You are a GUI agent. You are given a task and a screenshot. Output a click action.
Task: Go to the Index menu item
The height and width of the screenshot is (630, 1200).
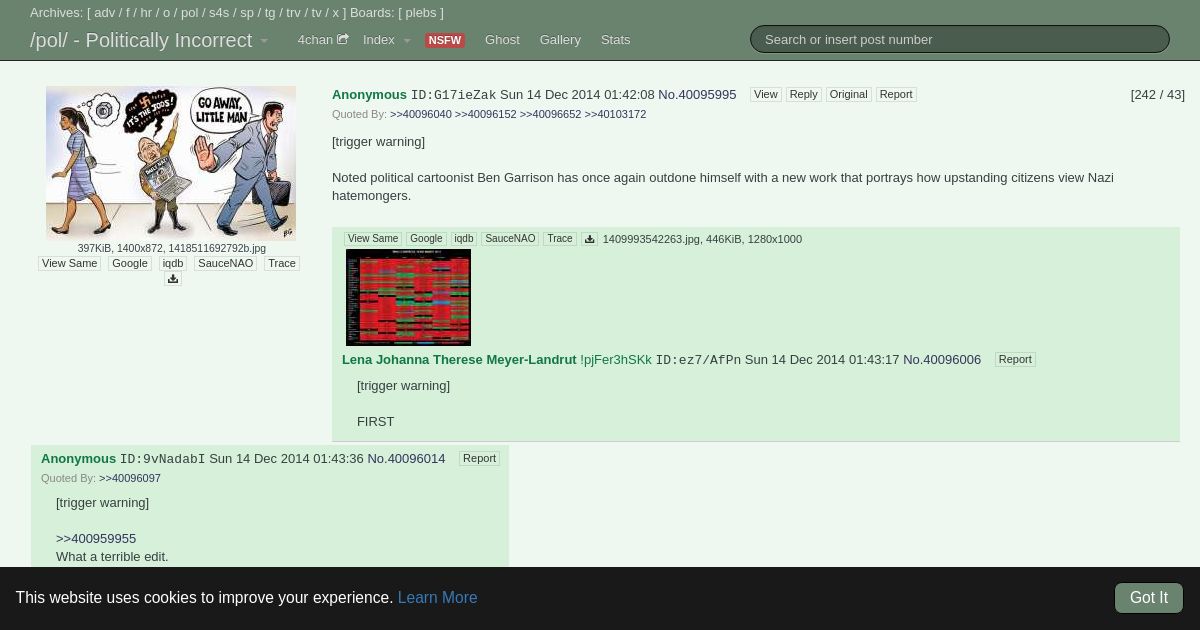379,40
